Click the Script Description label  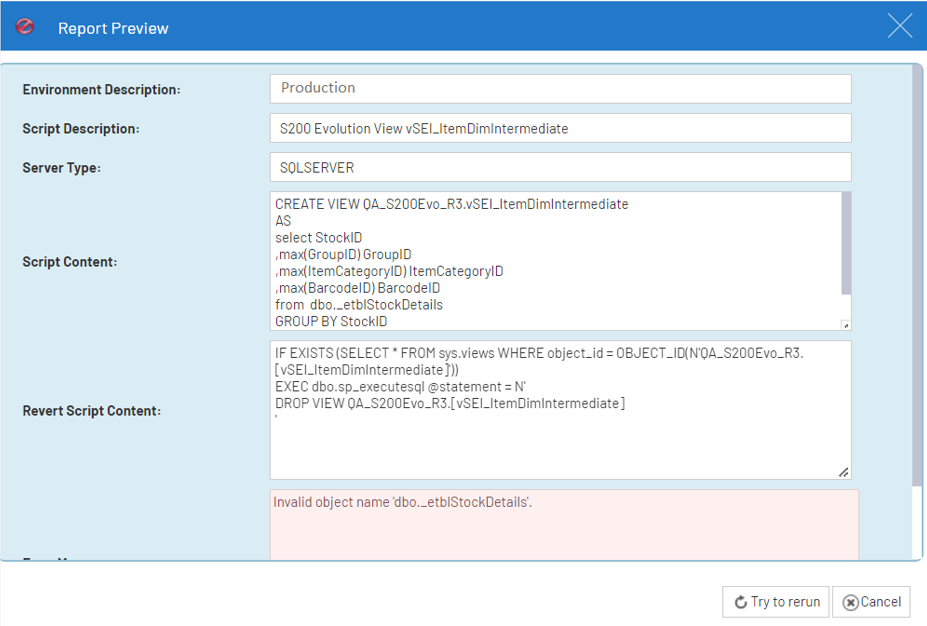click(x=81, y=129)
